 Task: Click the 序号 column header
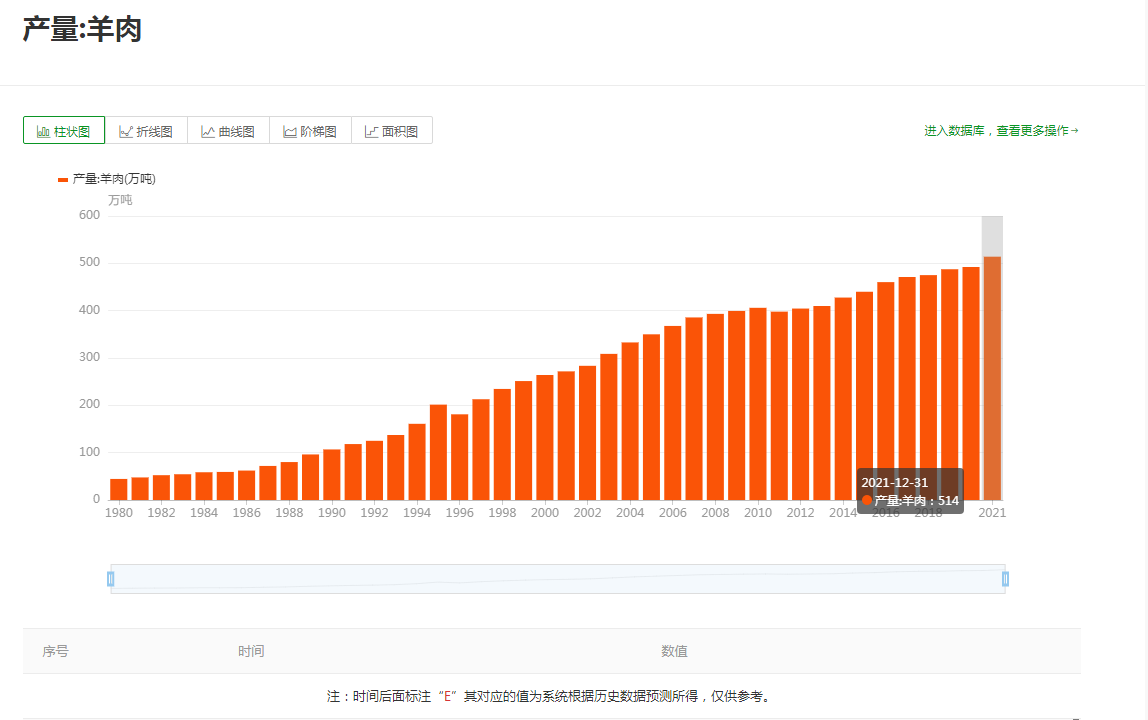point(56,651)
